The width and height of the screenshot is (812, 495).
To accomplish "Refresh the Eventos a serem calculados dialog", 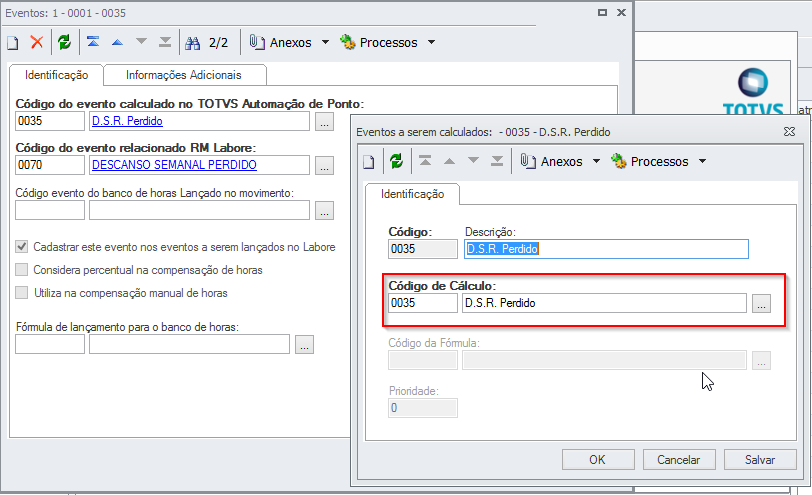I will point(397,161).
